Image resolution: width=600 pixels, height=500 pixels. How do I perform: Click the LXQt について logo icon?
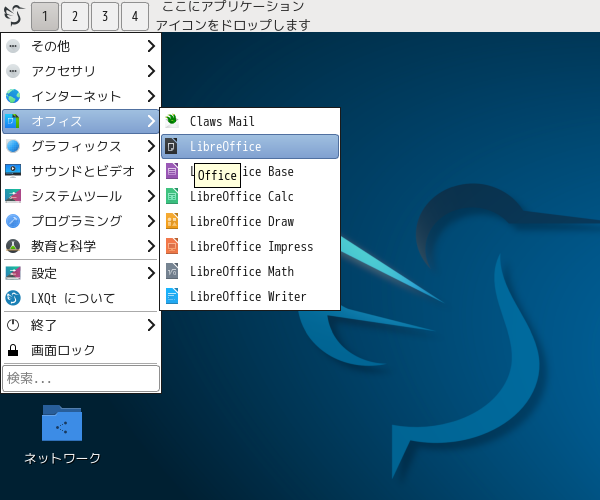(x=13, y=298)
